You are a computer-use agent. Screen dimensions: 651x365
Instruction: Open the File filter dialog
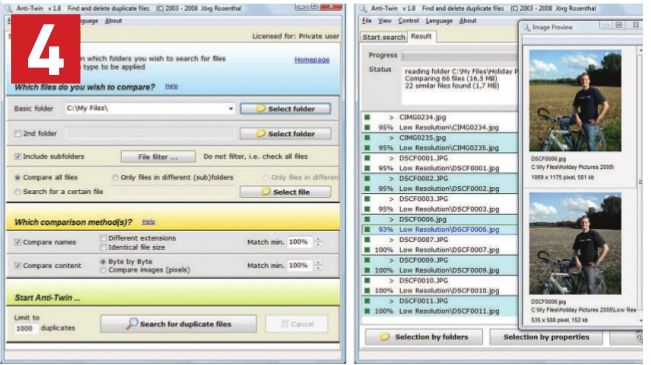(x=158, y=157)
